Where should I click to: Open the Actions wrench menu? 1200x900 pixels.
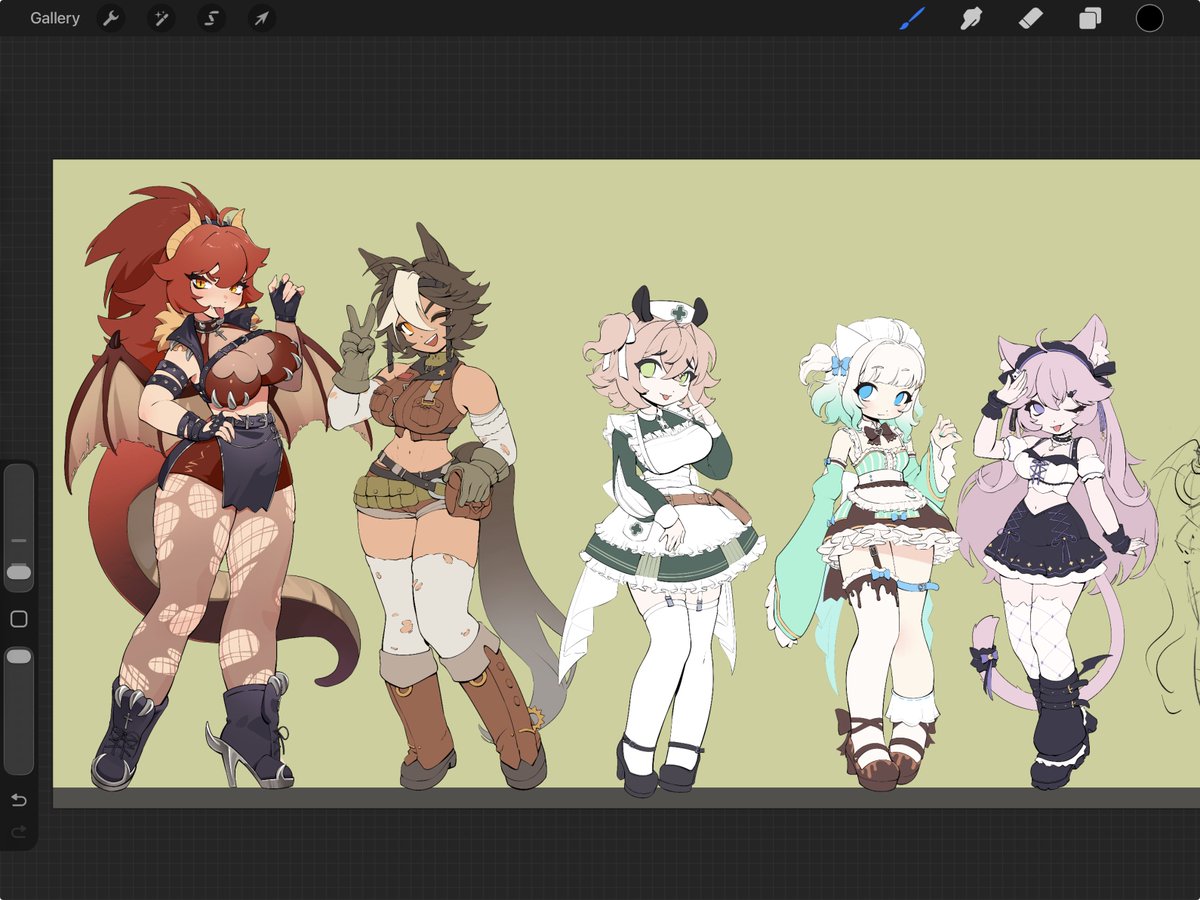tap(111, 18)
